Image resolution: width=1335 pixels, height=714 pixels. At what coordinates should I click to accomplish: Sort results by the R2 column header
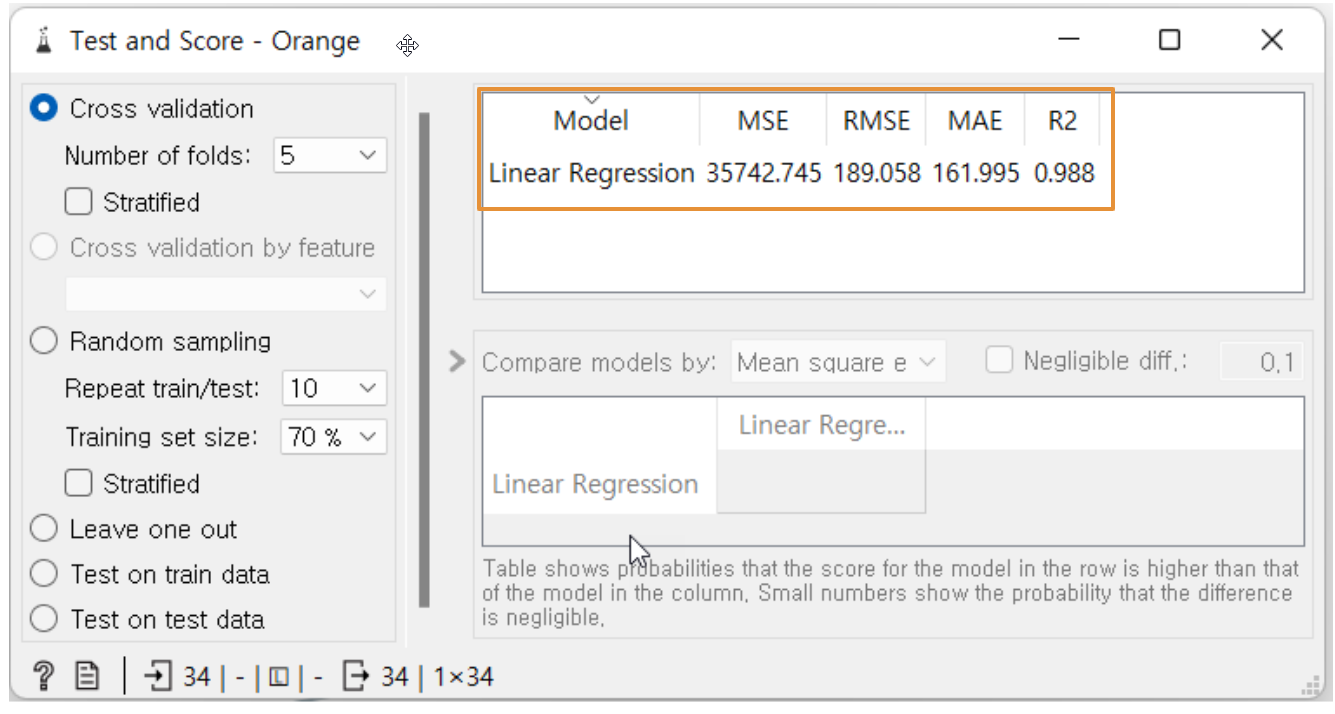coord(1062,121)
